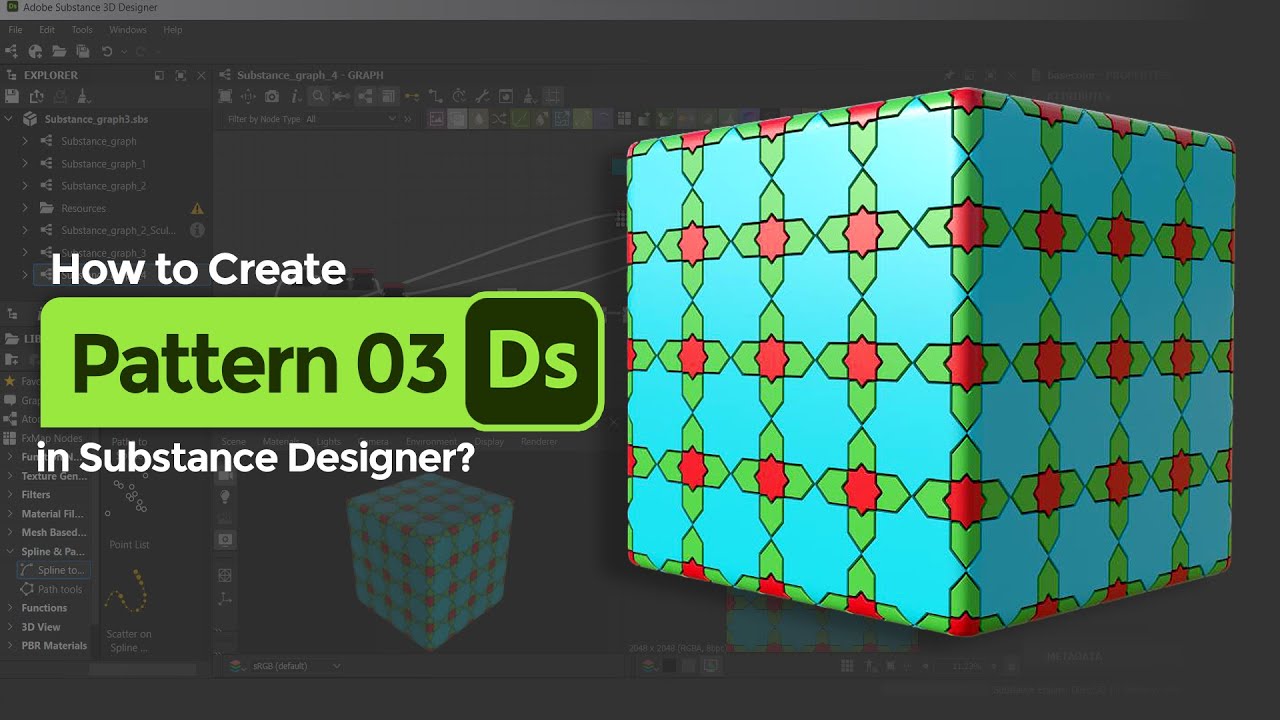1280x720 pixels.
Task: Add a Bitmap node from the node bar
Action: (436, 118)
